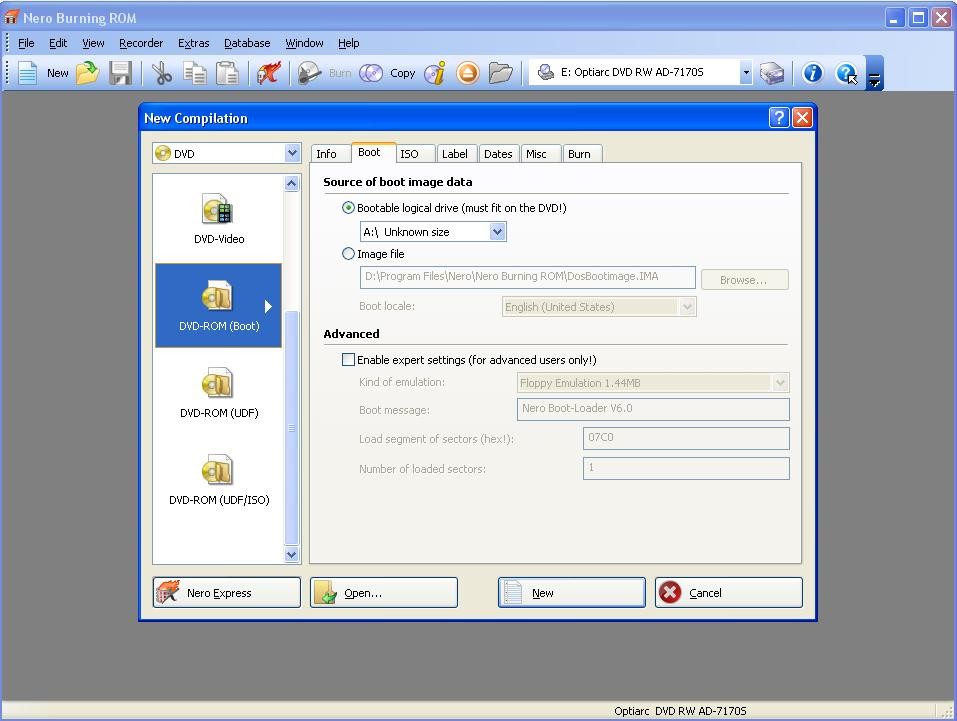957x721 pixels.
Task: Click the toolbar New text label
Action: [58, 73]
